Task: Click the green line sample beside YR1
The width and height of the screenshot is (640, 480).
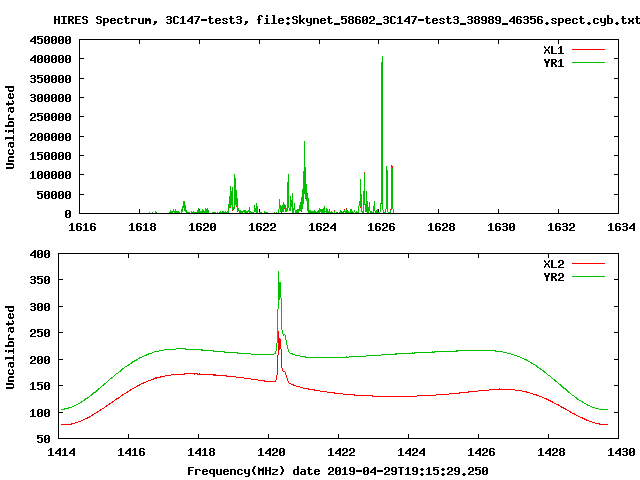Action: click(x=588, y=63)
